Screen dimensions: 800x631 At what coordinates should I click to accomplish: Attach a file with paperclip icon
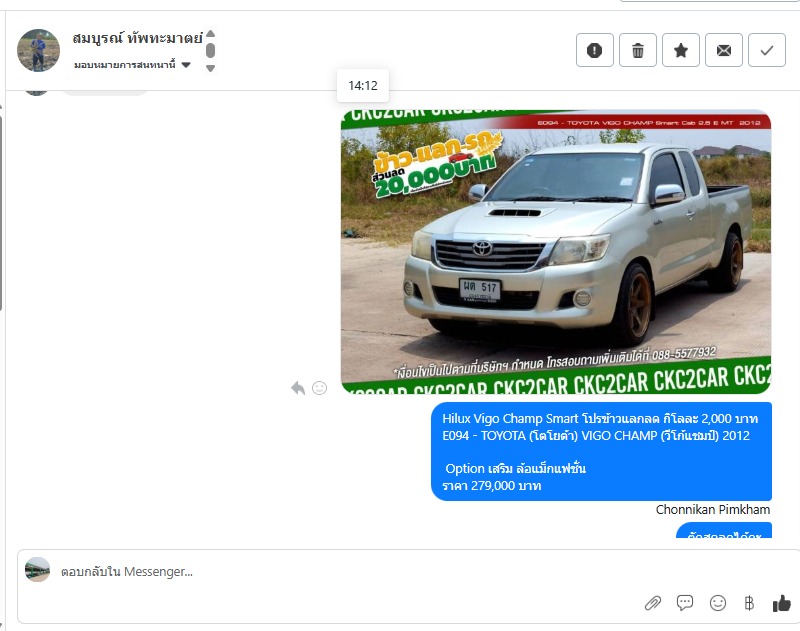(653, 603)
